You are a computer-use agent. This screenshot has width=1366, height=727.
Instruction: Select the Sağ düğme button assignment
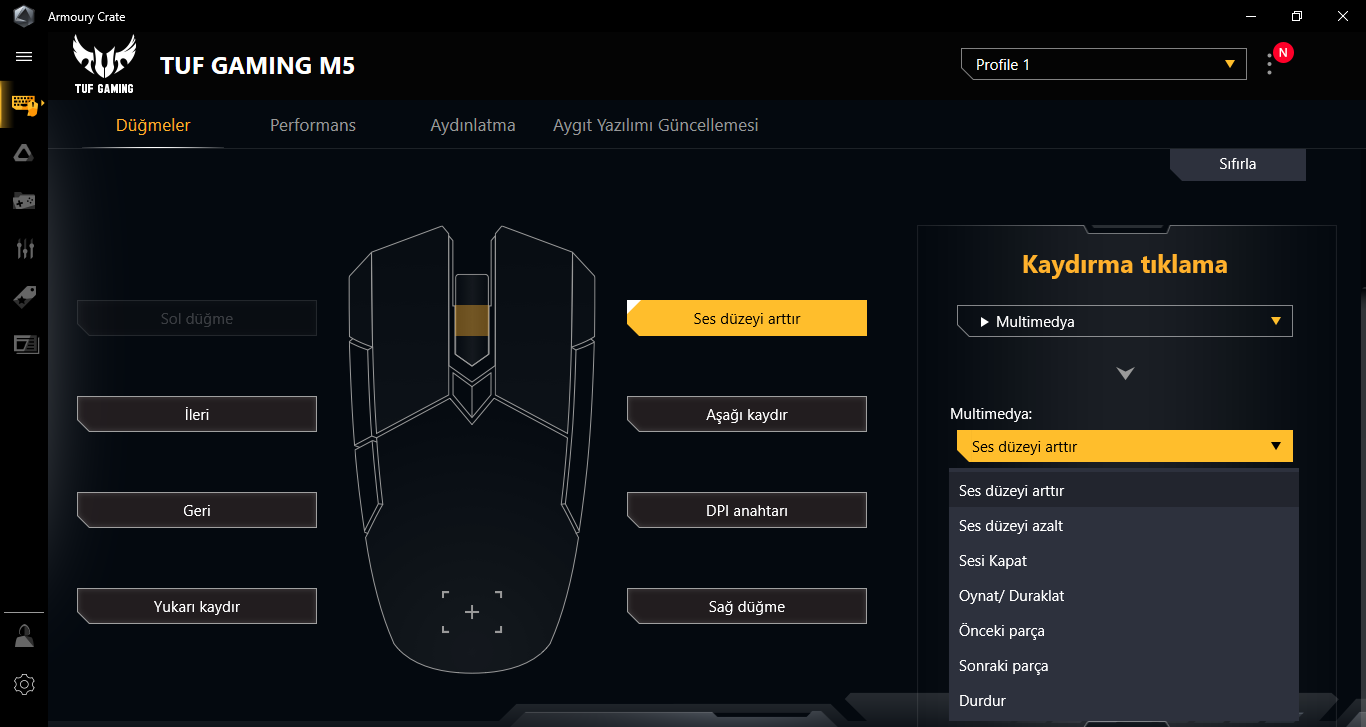[747, 606]
